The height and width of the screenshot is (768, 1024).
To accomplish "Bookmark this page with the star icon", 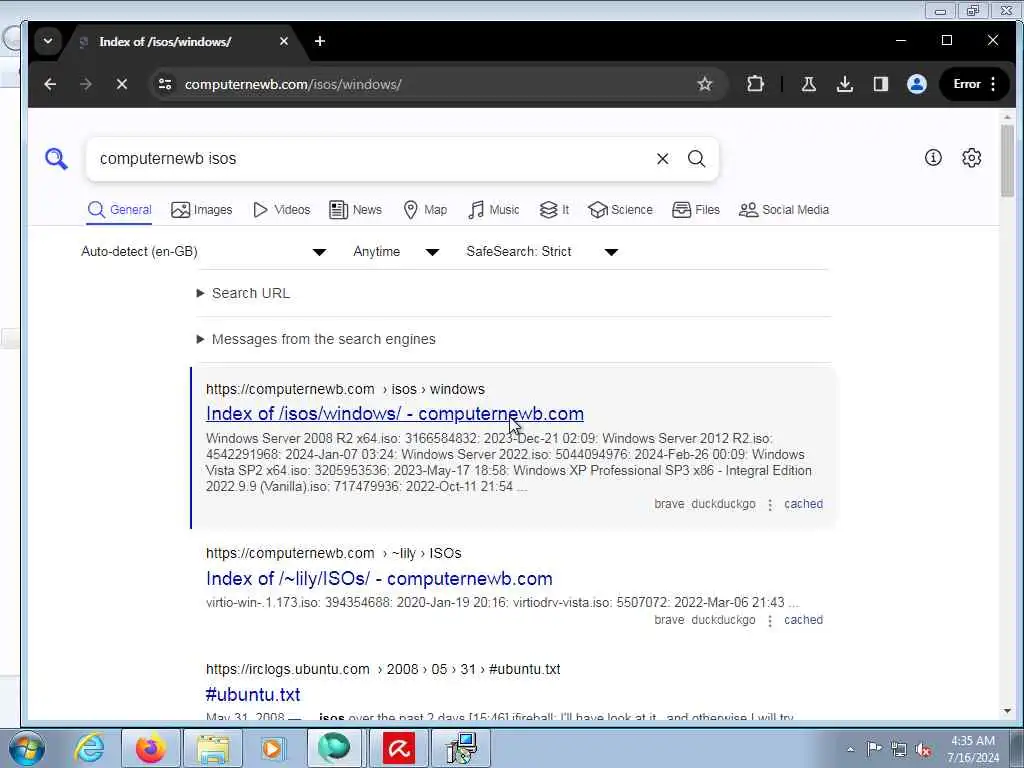I will [x=705, y=84].
